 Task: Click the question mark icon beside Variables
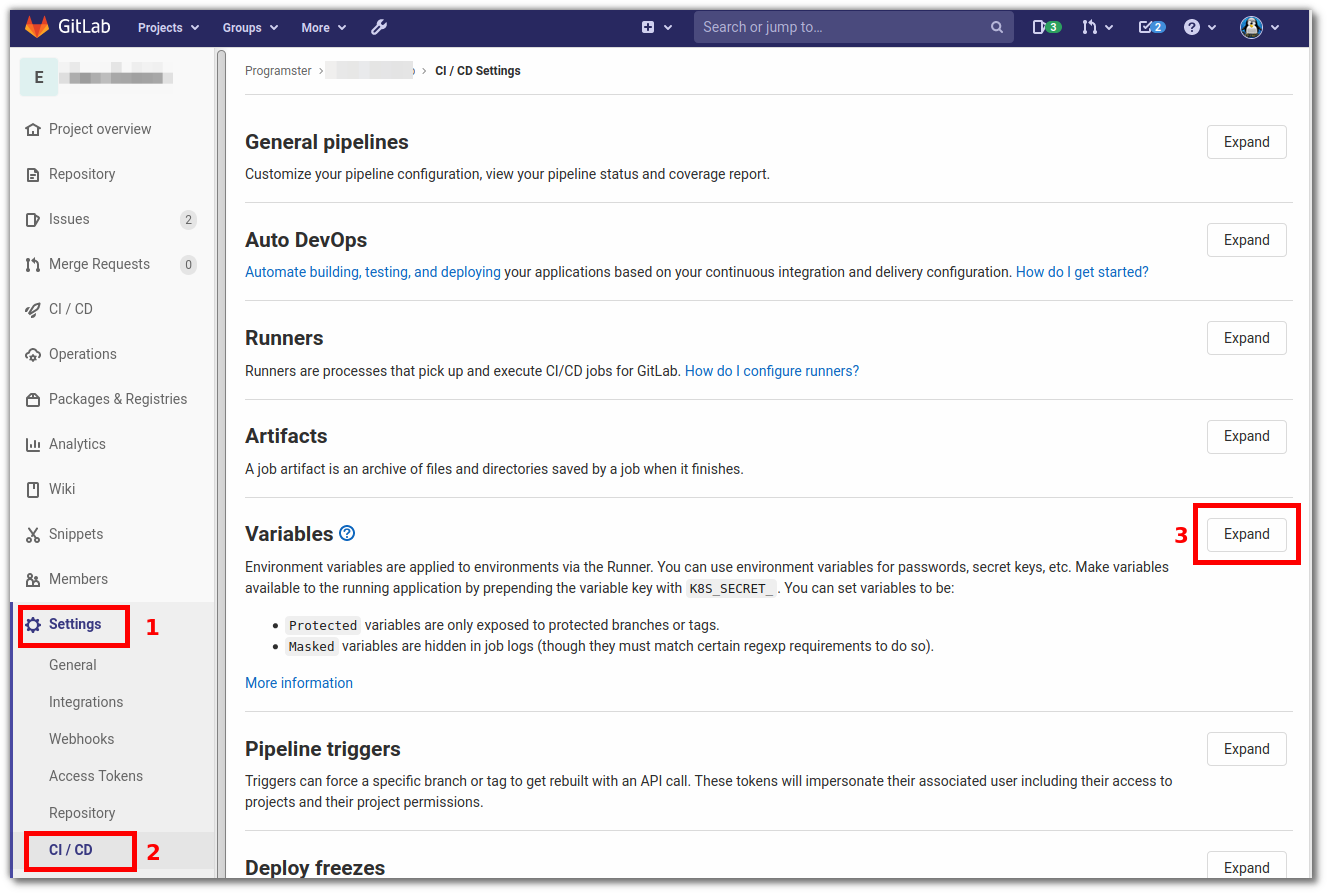[x=346, y=533]
